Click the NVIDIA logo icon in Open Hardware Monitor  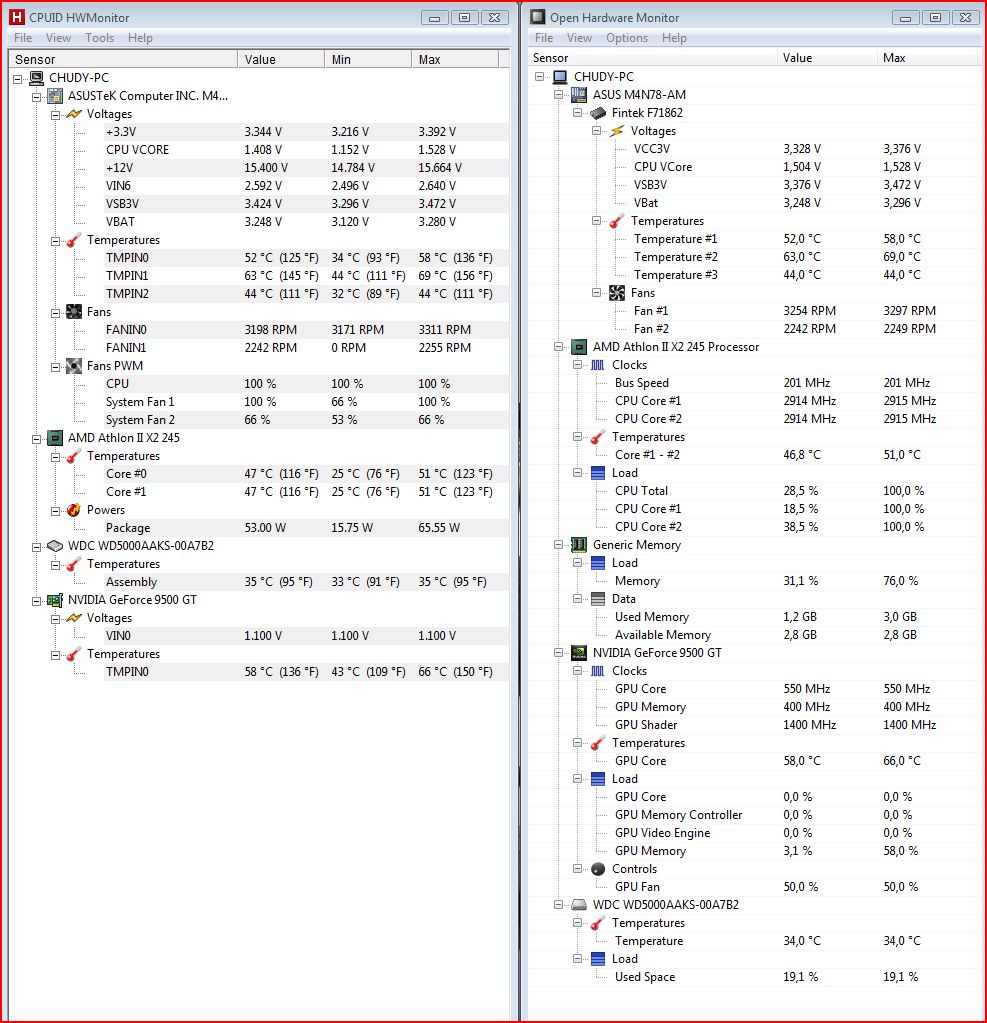[579, 653]
